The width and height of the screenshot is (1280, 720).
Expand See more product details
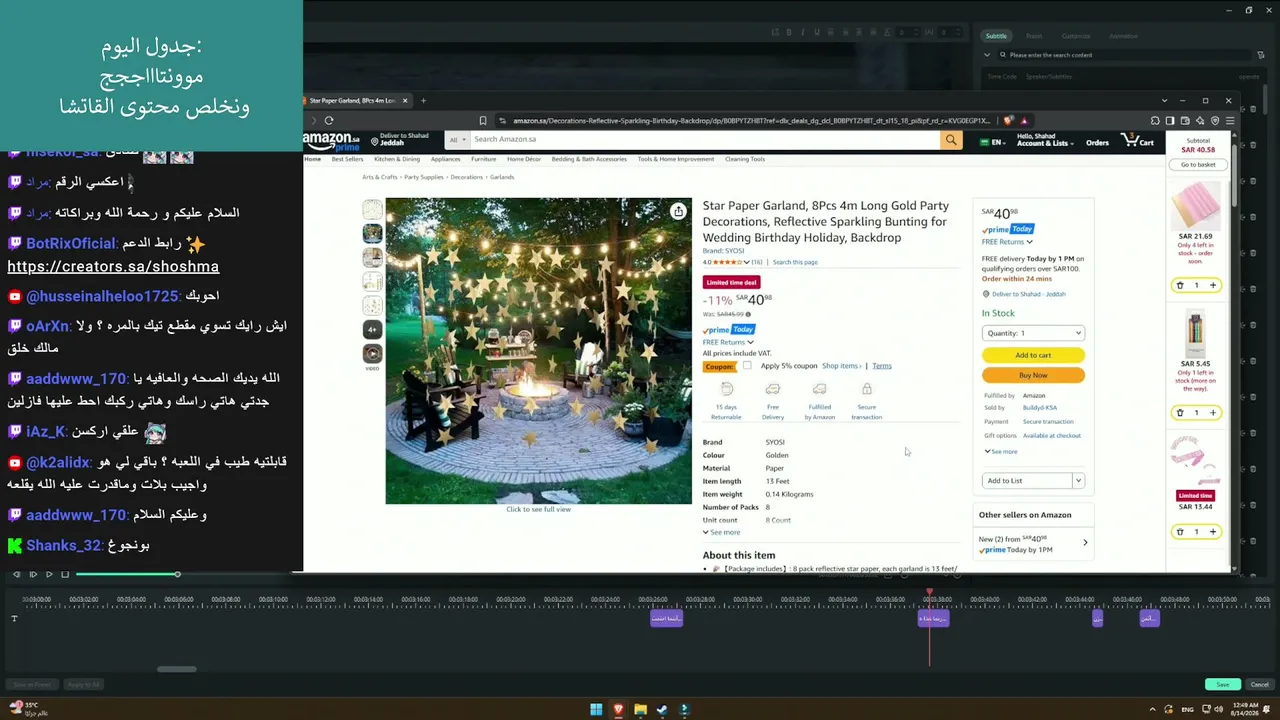click(721, 533)
